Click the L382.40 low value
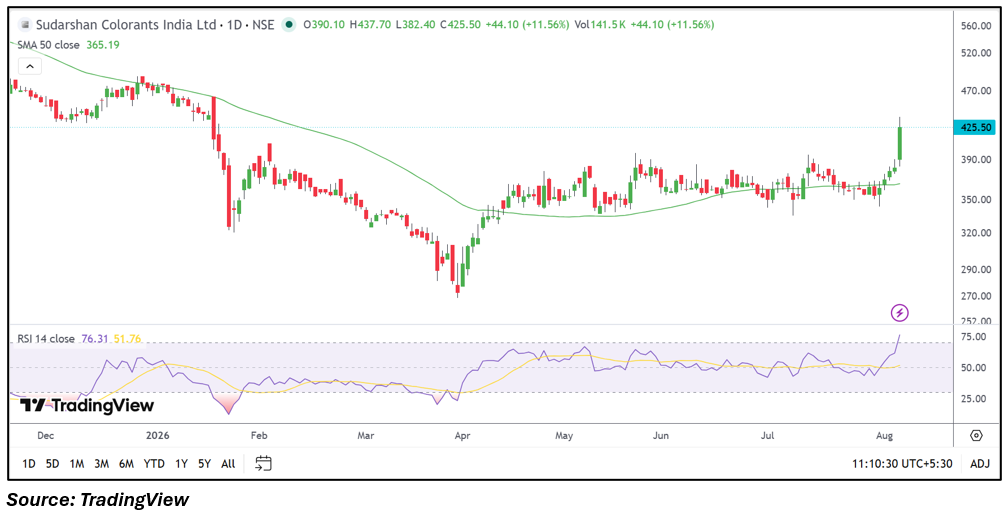The height and width of the screenshot is (516, 1004). tap(416, 25)
